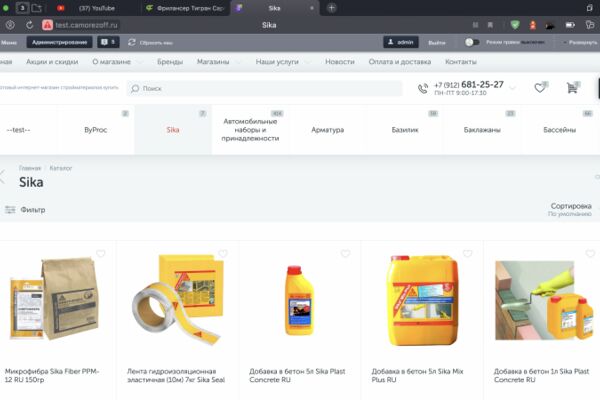
Task: Open the Бассейны category tile
Action: click(x=559, y=130)
